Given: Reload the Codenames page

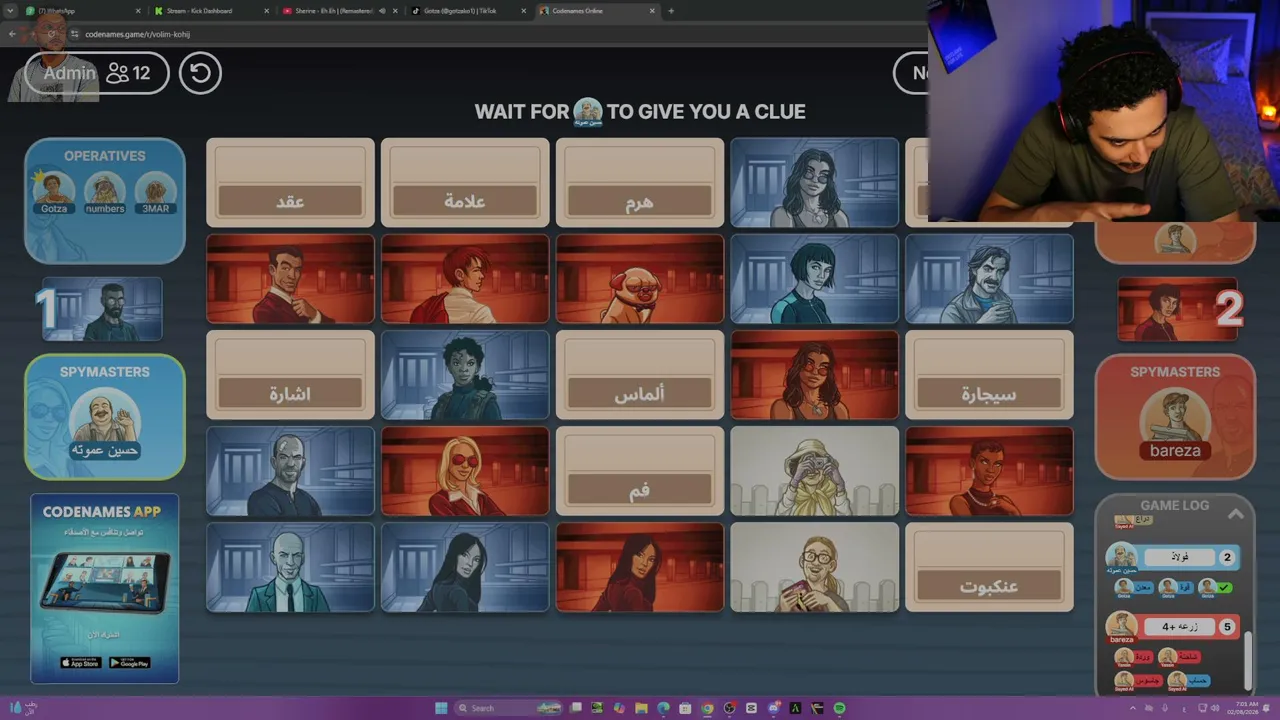Looking at the screenshot, I should (x=52, y=34).
